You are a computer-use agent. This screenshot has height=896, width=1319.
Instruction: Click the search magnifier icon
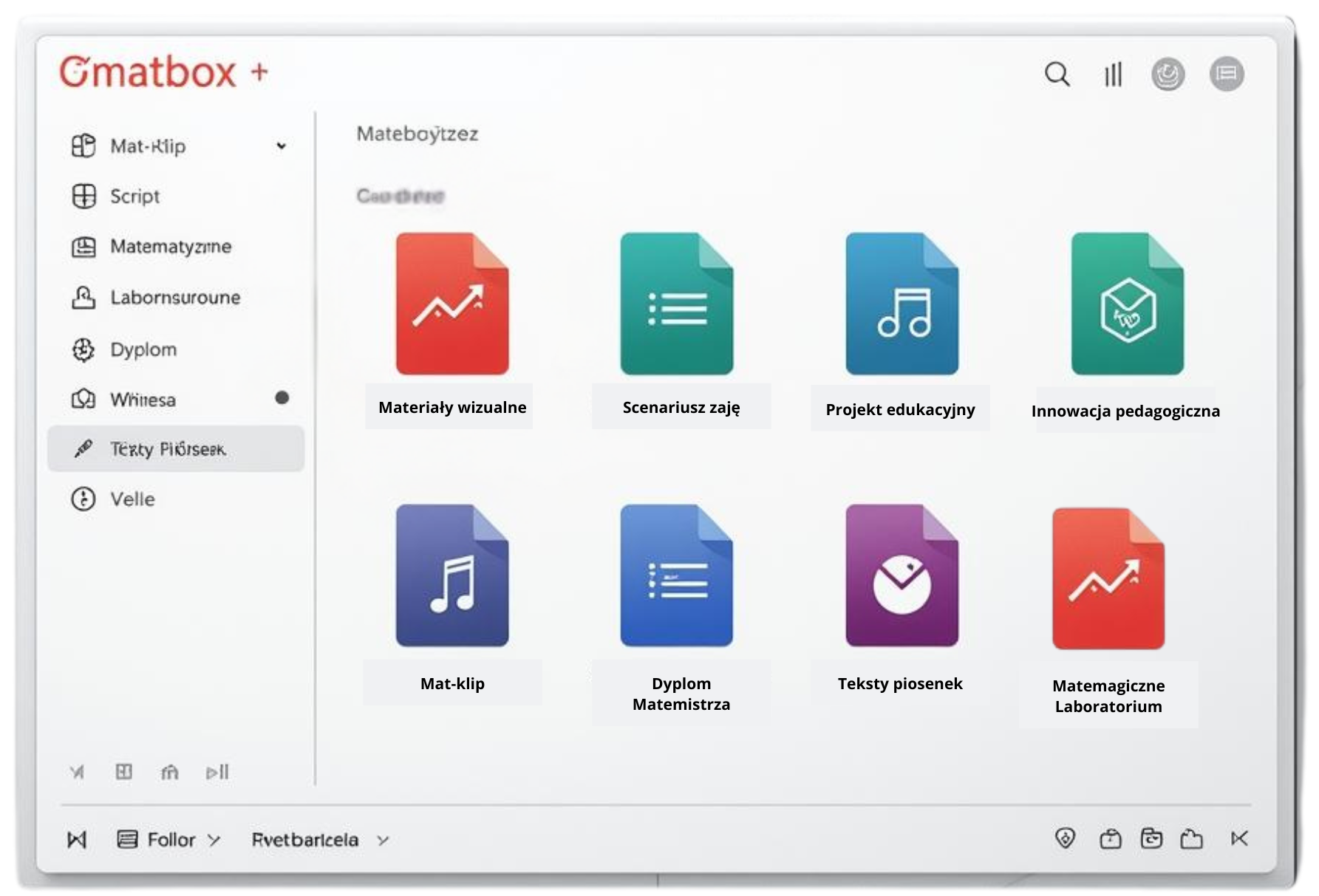[1057, 74]
